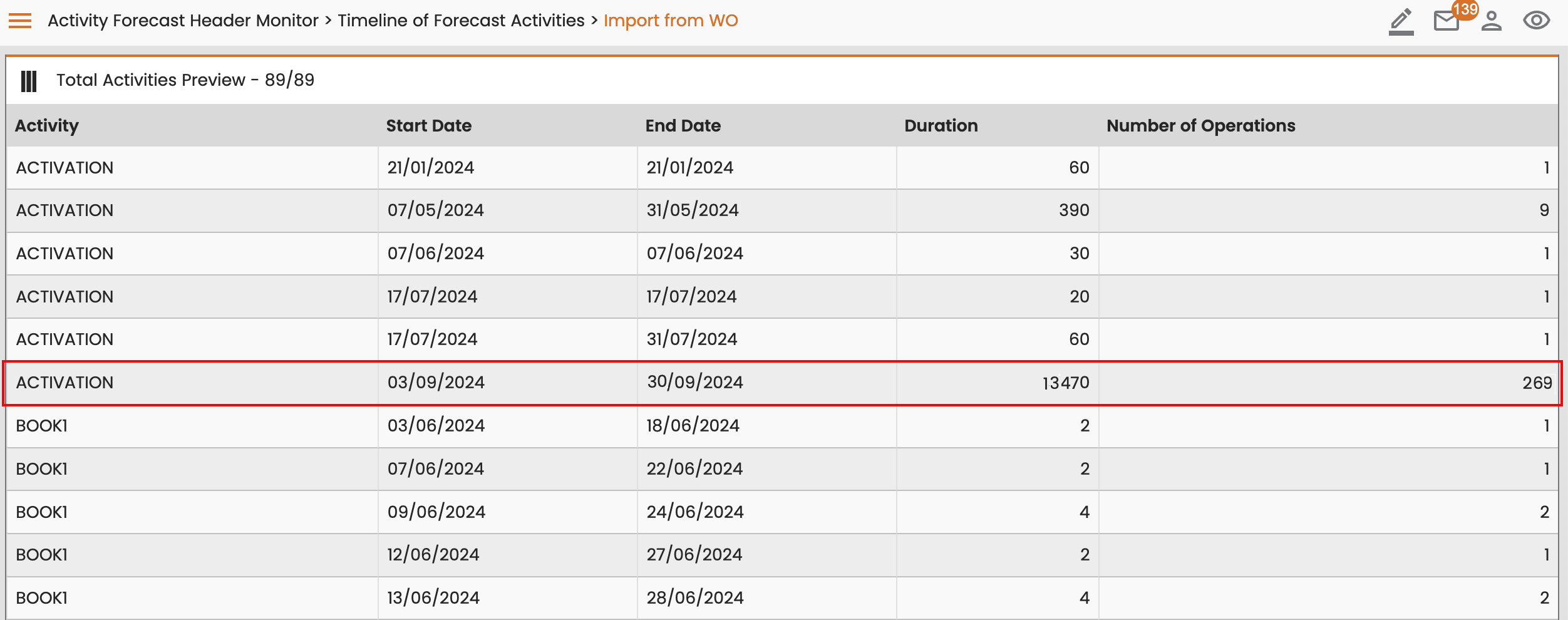Open the column chooser icon
1568x620 pixels.
[x=29, y=81]
